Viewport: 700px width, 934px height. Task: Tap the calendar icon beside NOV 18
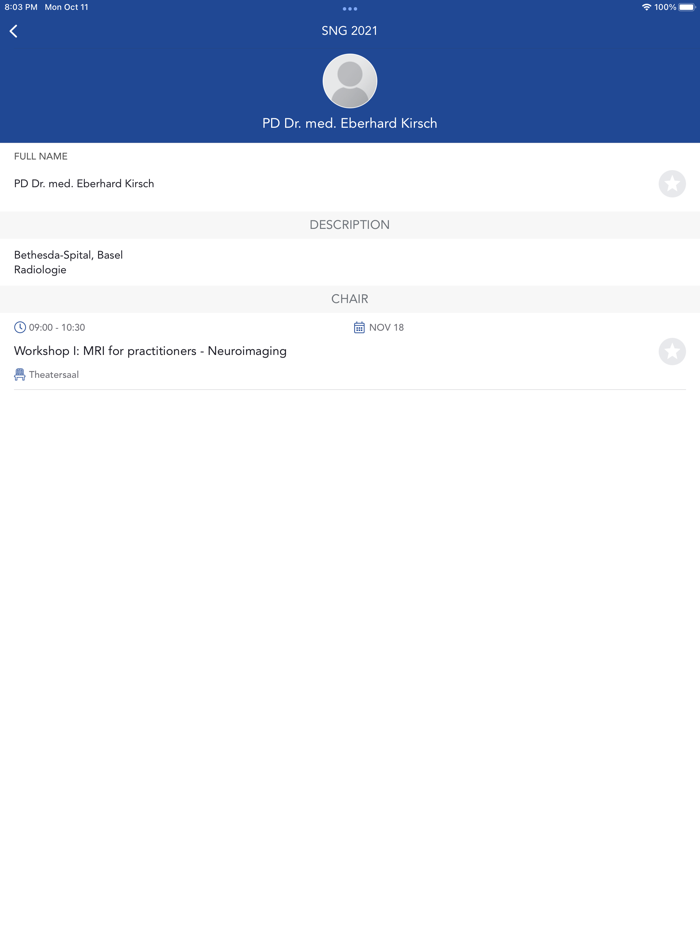(x=359, y=327)
